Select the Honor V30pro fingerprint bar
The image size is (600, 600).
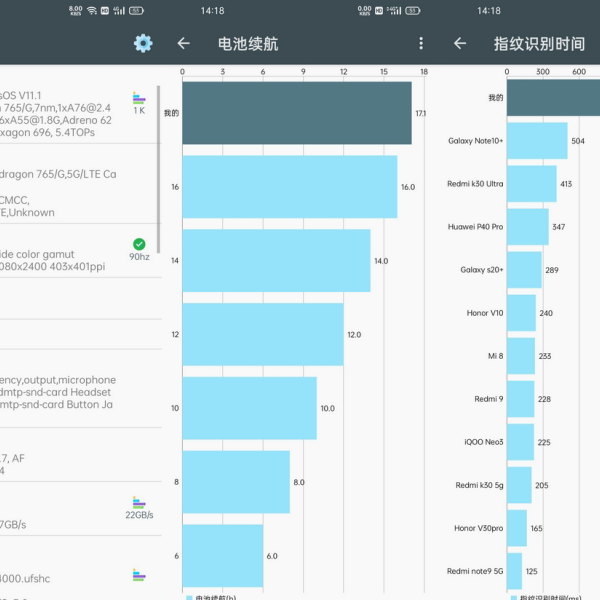pos(517,528)
